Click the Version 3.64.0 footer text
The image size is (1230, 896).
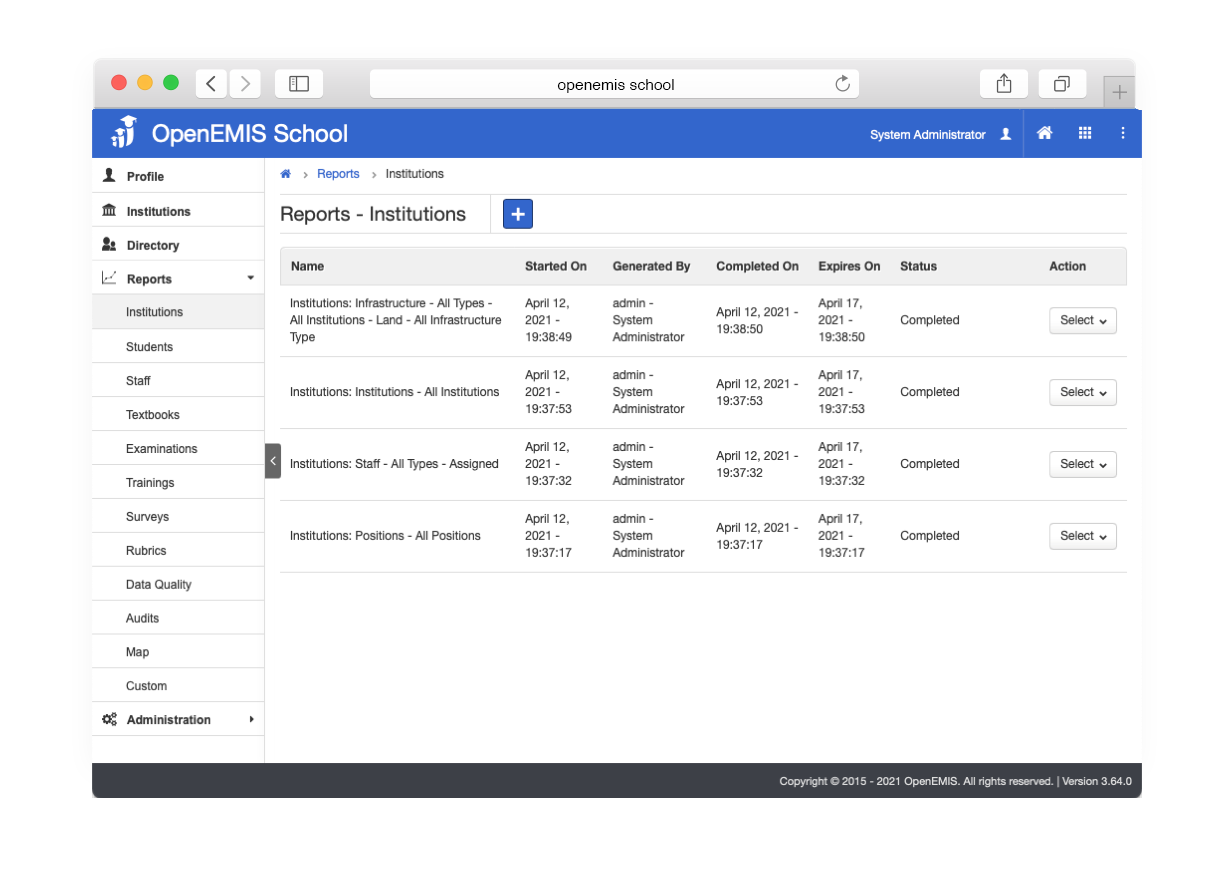[x=1097, y=782]
